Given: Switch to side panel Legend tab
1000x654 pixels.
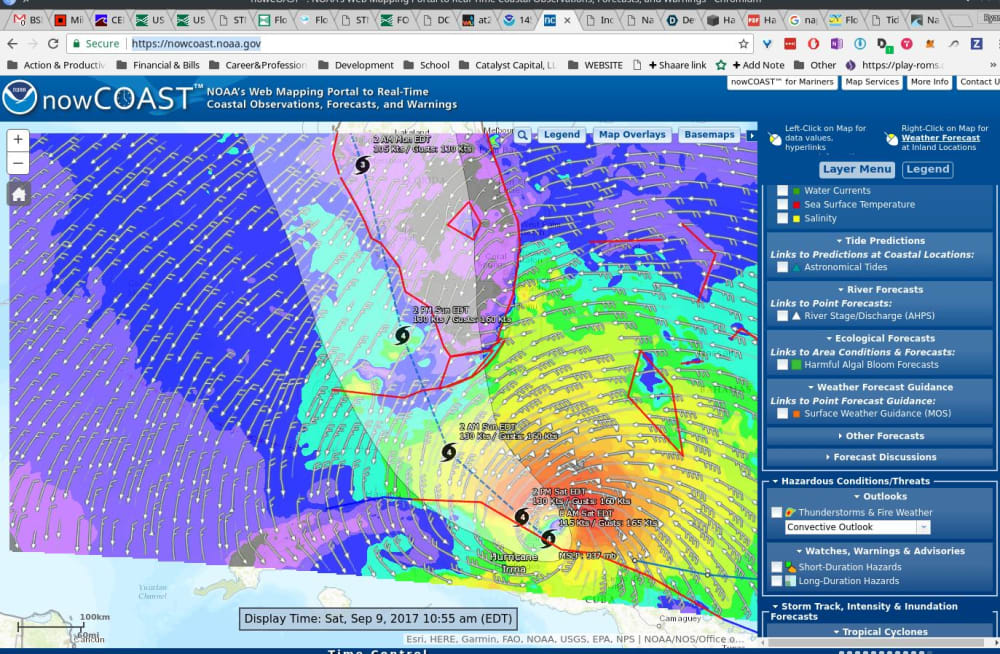Looking at the screenshot, I should (928, 170).
